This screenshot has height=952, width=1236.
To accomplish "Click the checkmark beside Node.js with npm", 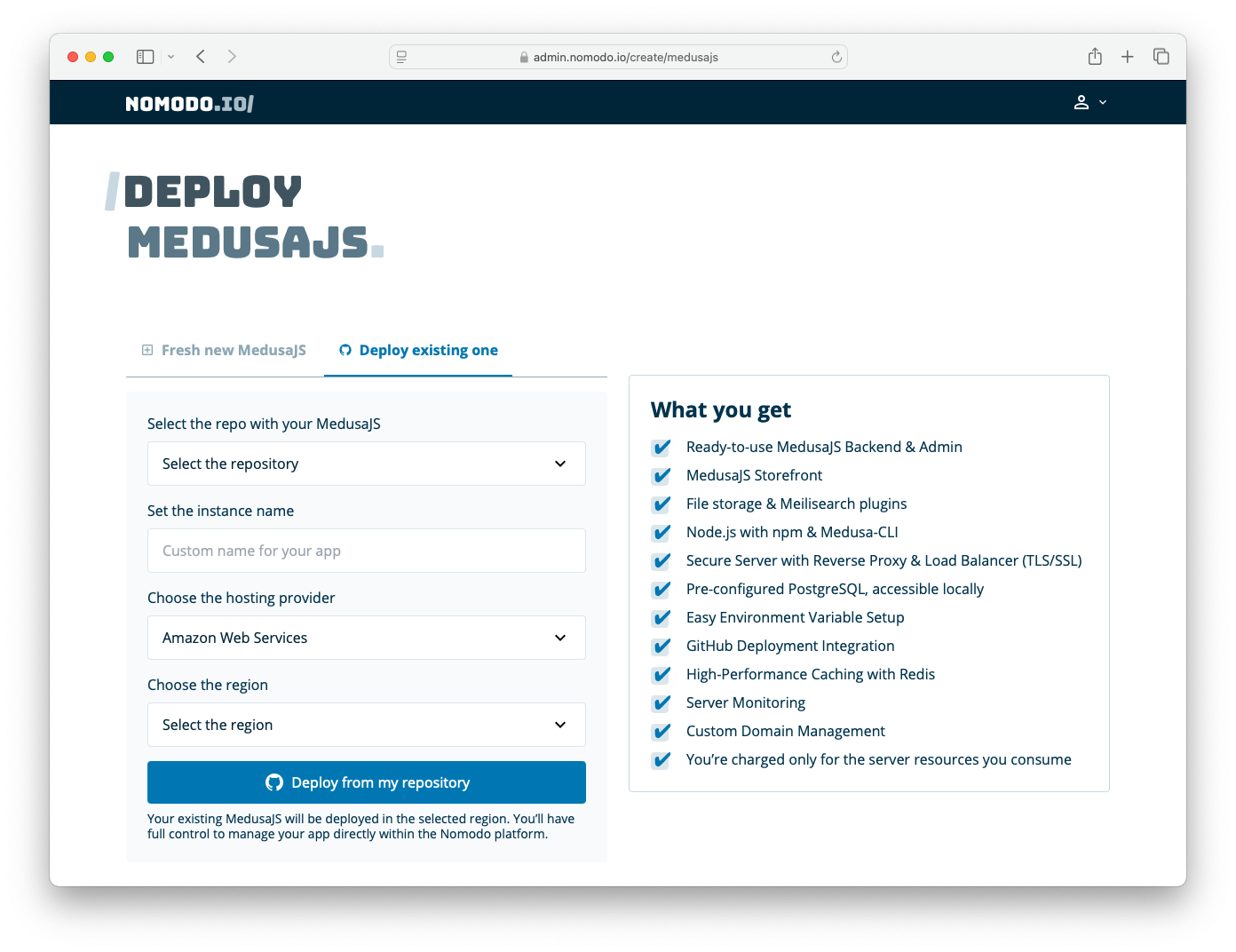I will tap(662, 533).
